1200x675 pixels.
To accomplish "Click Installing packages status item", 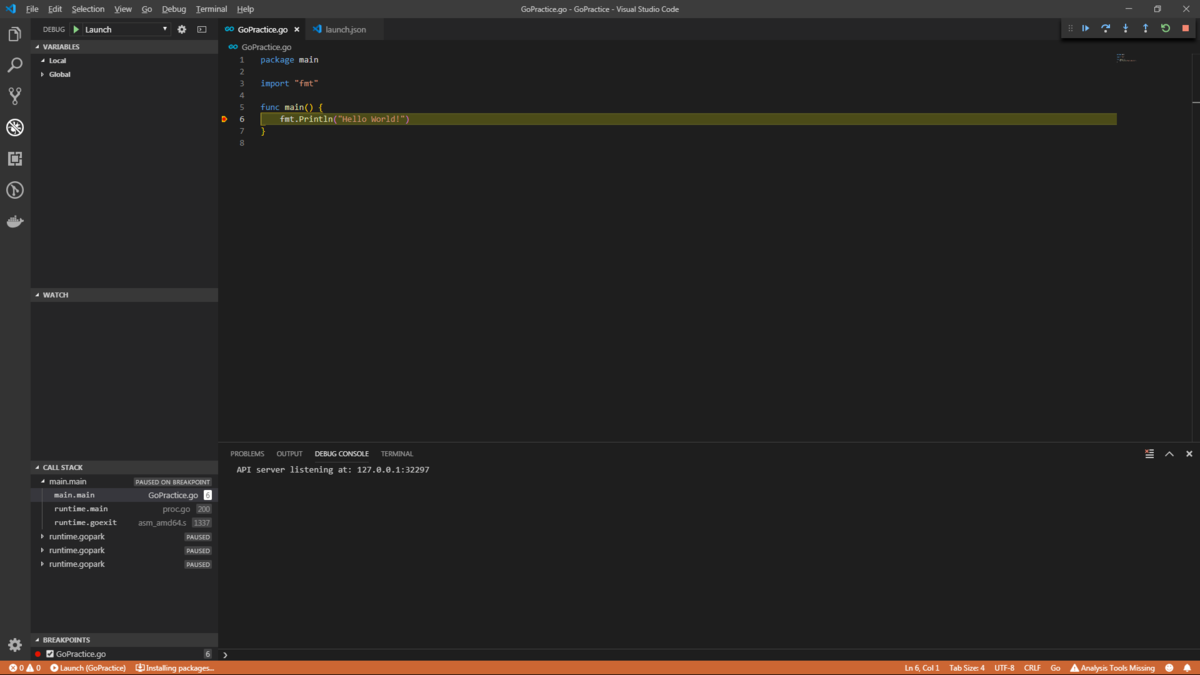I will tap(175, 668).
